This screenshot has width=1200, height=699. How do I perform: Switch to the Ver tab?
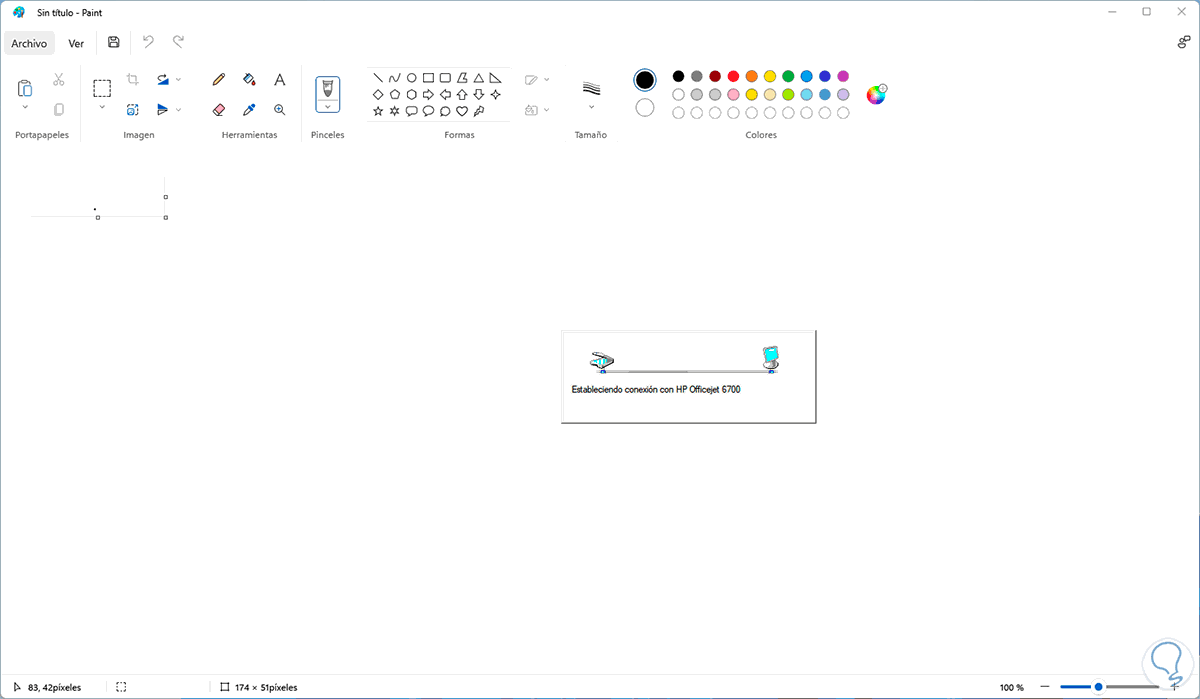[76, 43]
